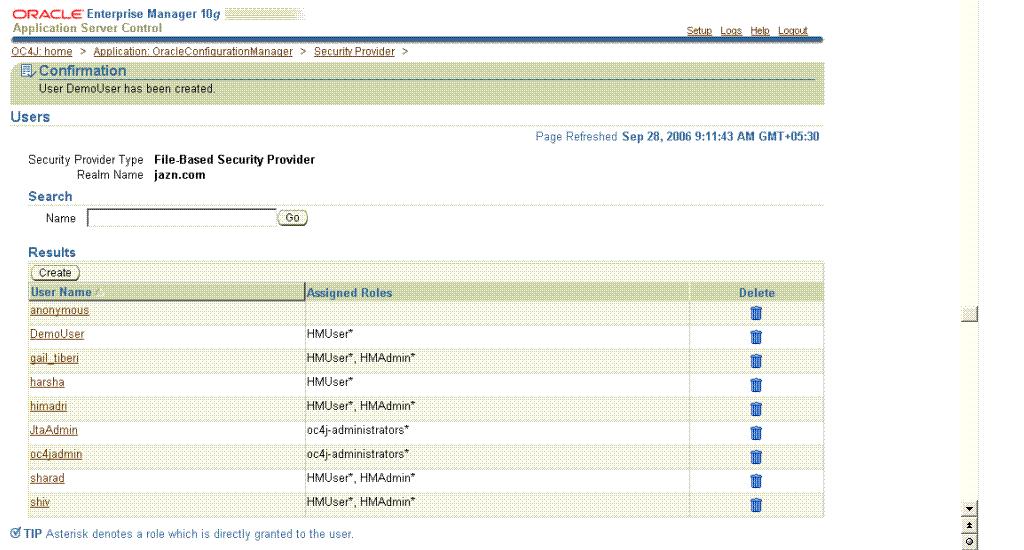Go to Application: OracleConfigurationManager breadcrumb
Viewport: 1024px width, 550px height.
coord(193,52)
